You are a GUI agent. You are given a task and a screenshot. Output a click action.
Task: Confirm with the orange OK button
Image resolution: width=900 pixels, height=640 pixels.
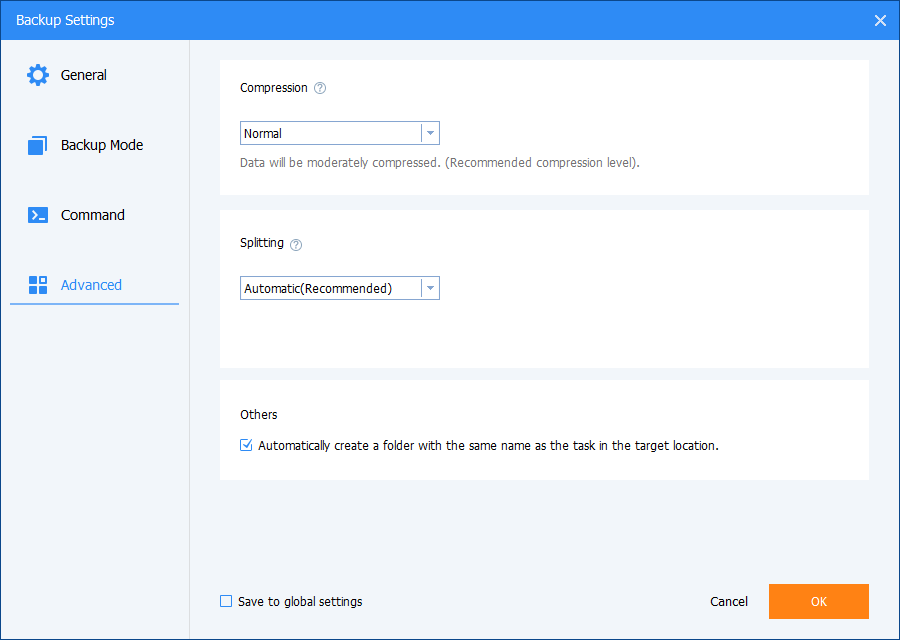[x=818, y=602]
